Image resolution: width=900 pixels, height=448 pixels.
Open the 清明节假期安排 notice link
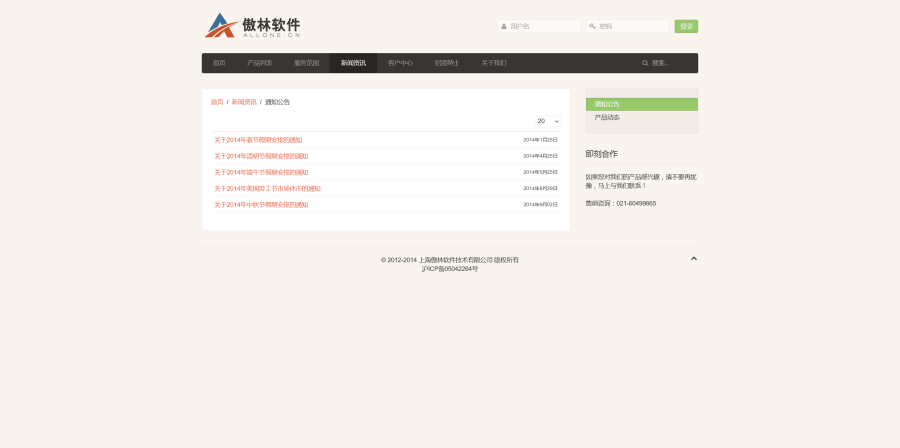[x=261, y=156]
